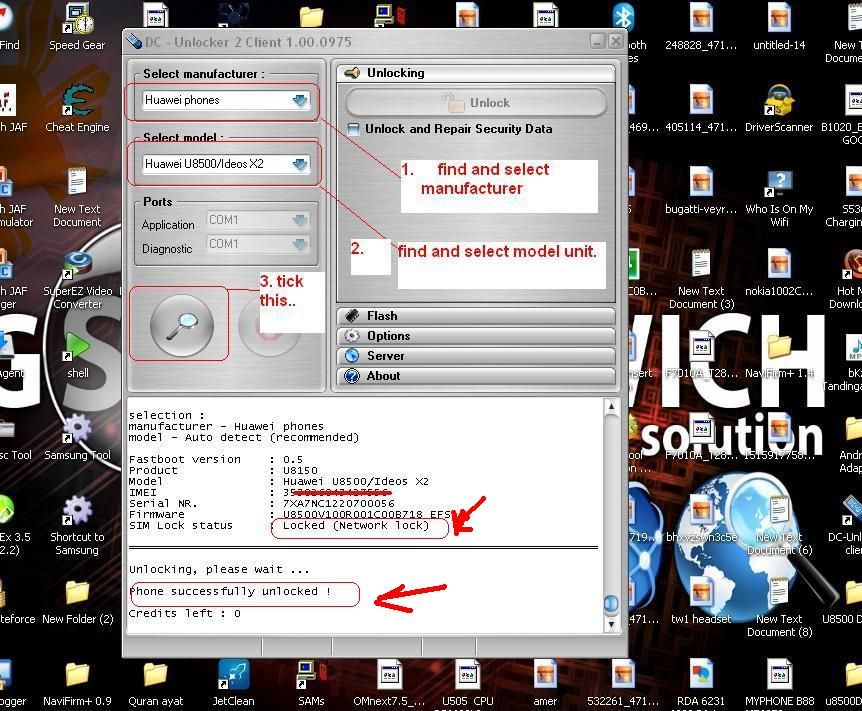Expand the Server panel
862x711 pixels.
click(476, 356)
